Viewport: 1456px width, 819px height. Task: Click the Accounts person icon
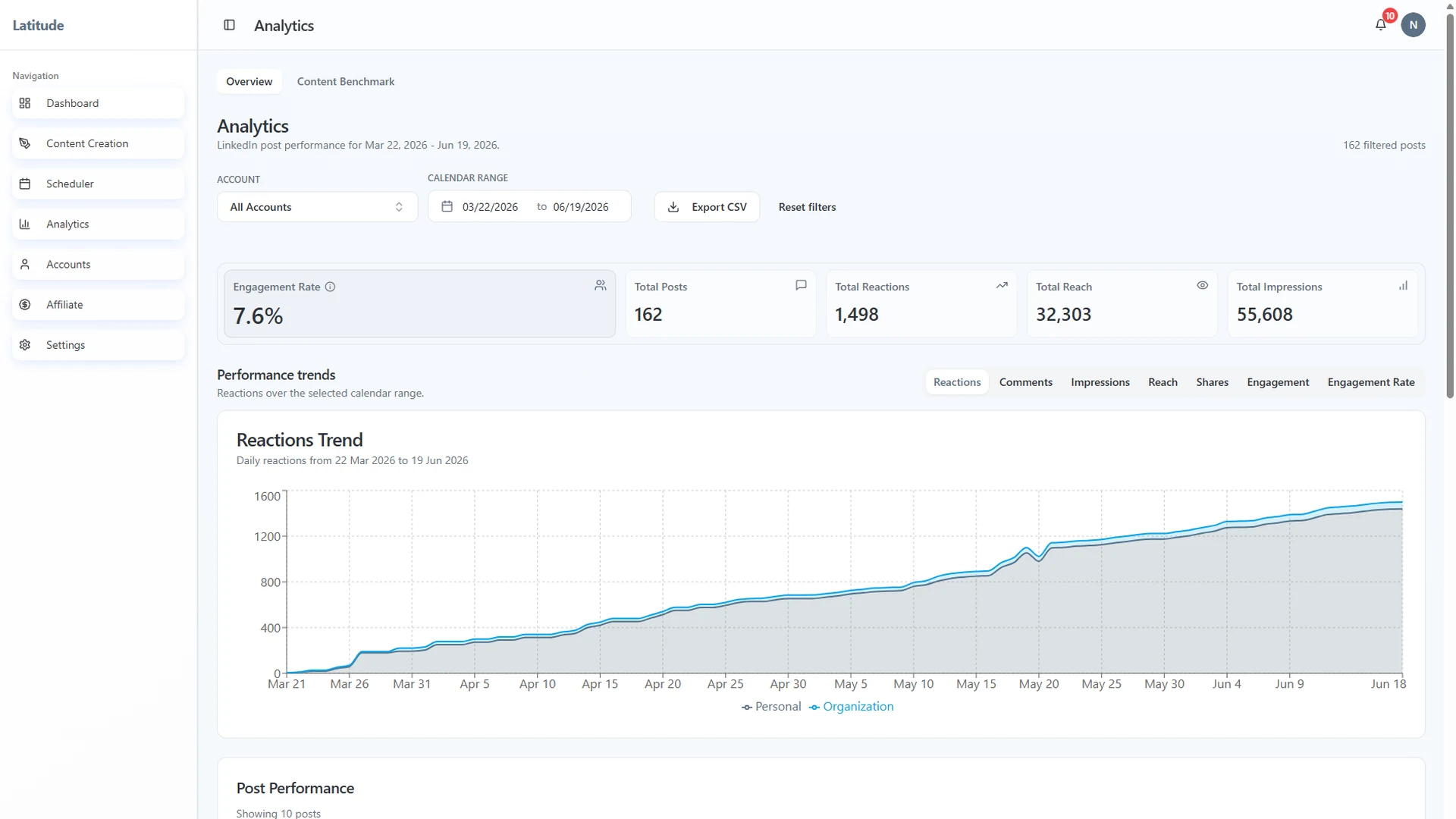click(x=25, y=264)
